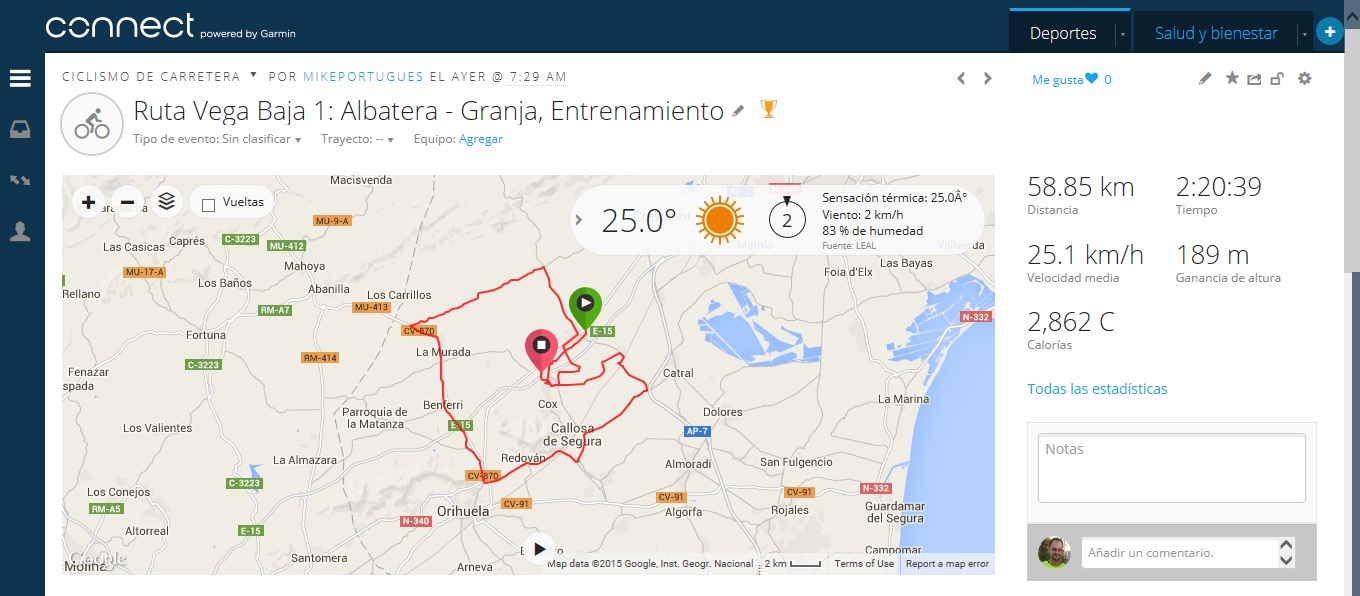Click the user avatar by comment box
1360x596 pixels.
click(1054, 553)
